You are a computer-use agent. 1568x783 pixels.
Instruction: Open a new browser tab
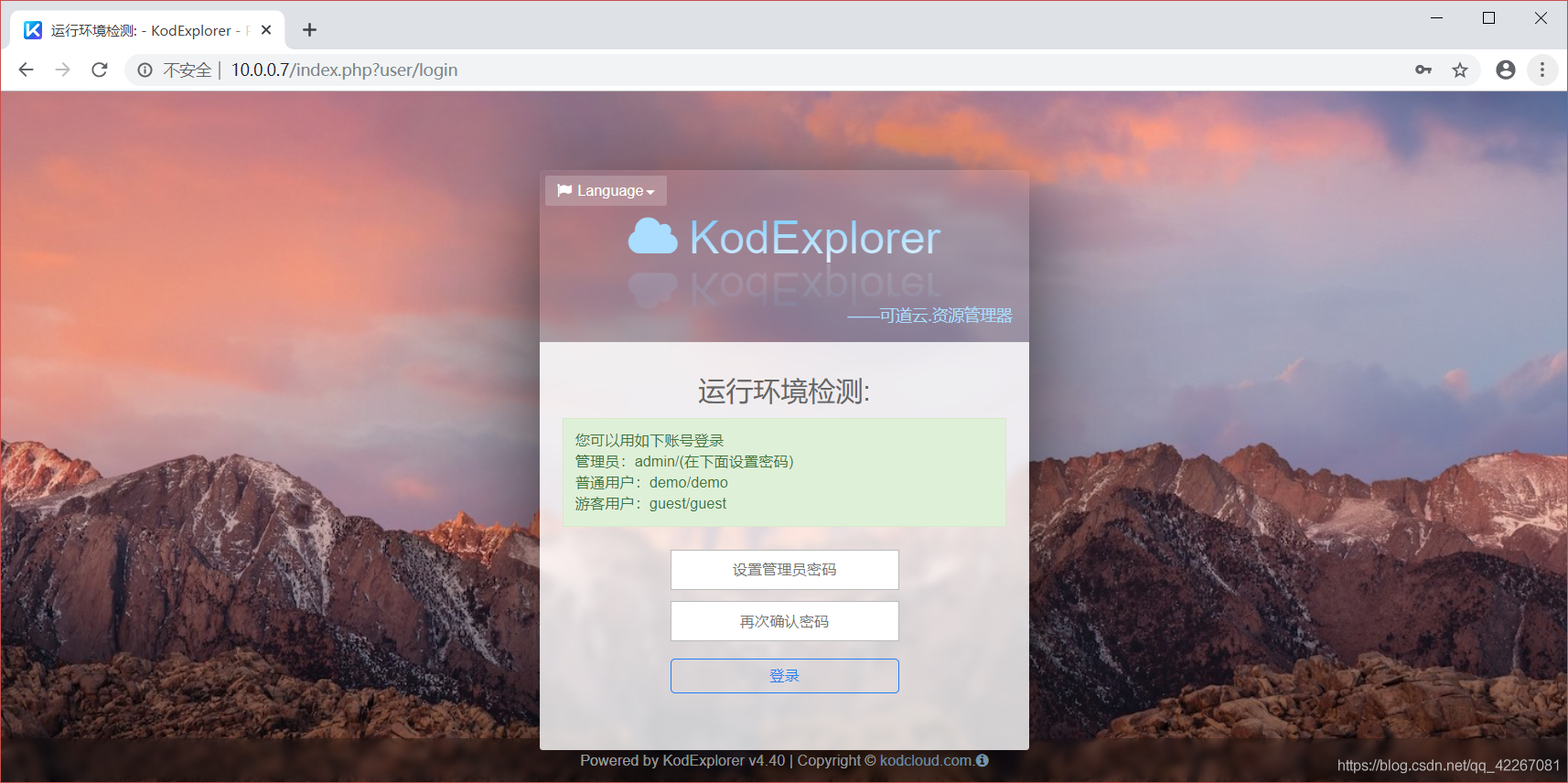pyautogui.click(x=310, y=30)
